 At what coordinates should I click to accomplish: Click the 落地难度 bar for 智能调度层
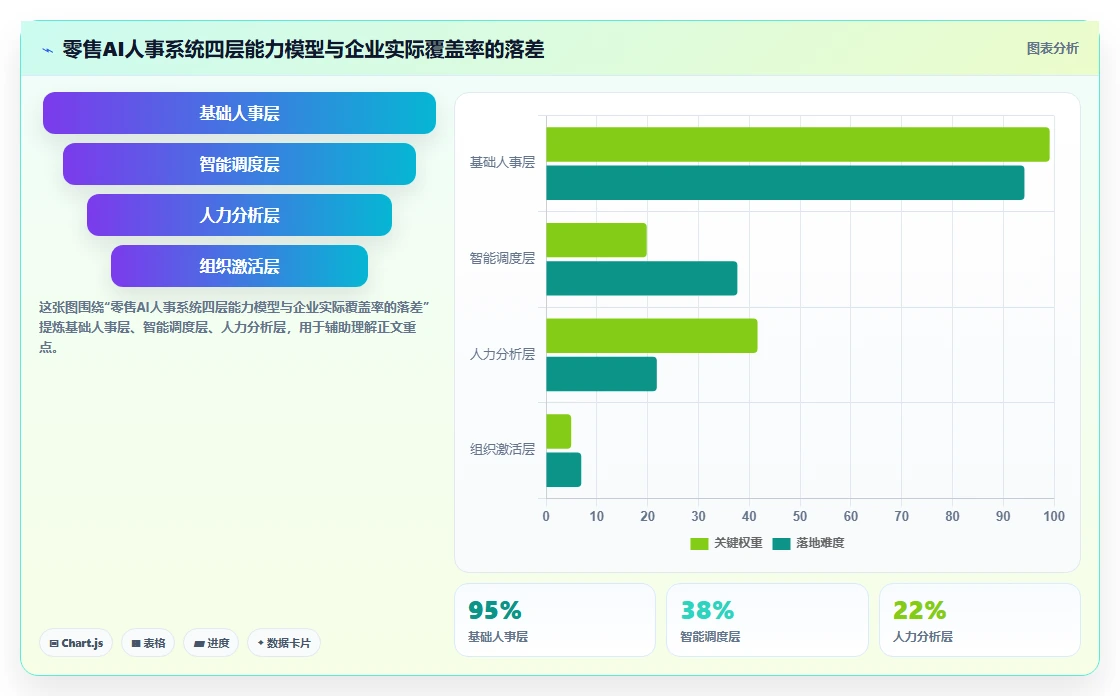click(641, 279)
